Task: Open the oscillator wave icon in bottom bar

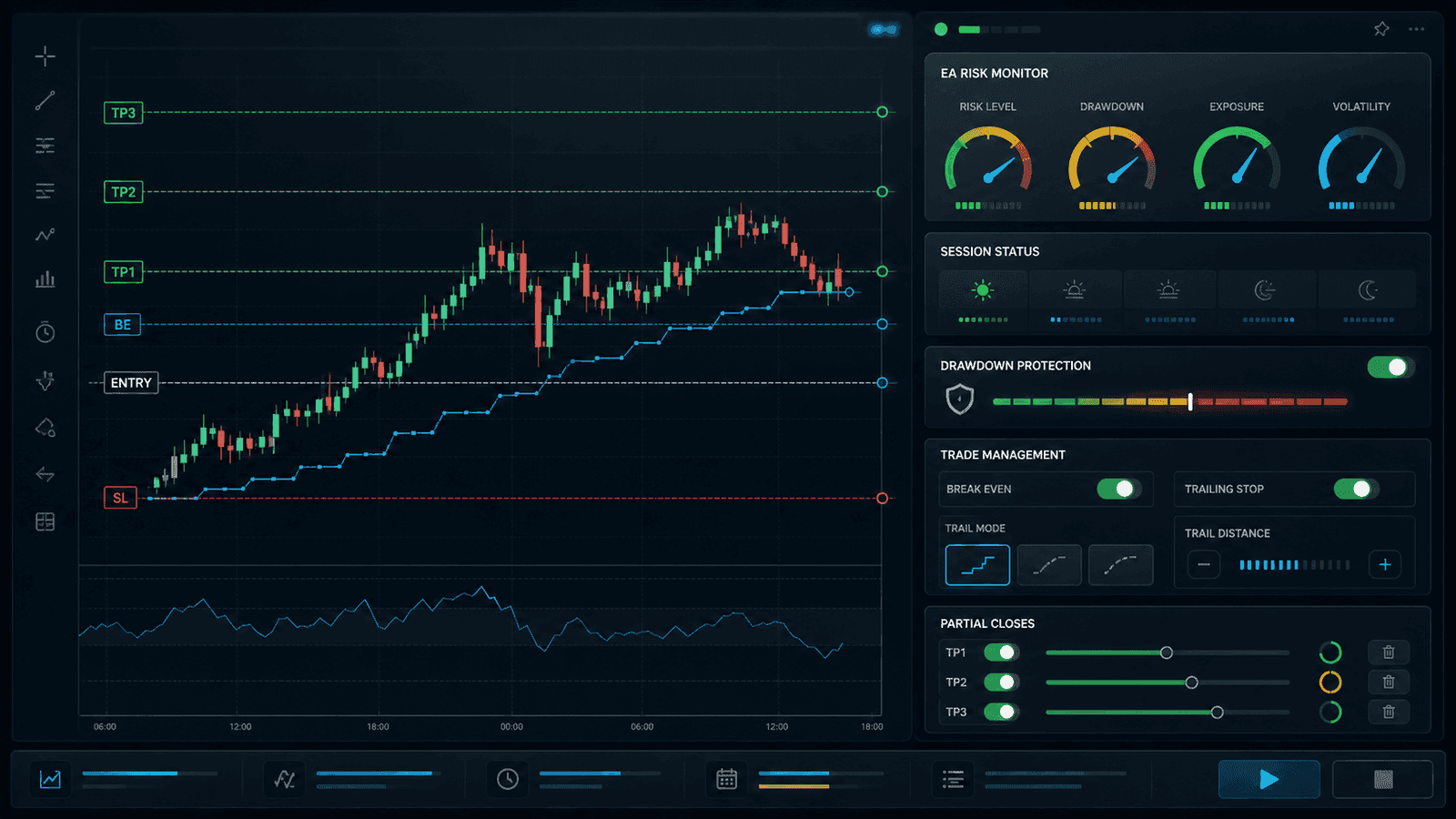Action: click(x=285, y=779)
